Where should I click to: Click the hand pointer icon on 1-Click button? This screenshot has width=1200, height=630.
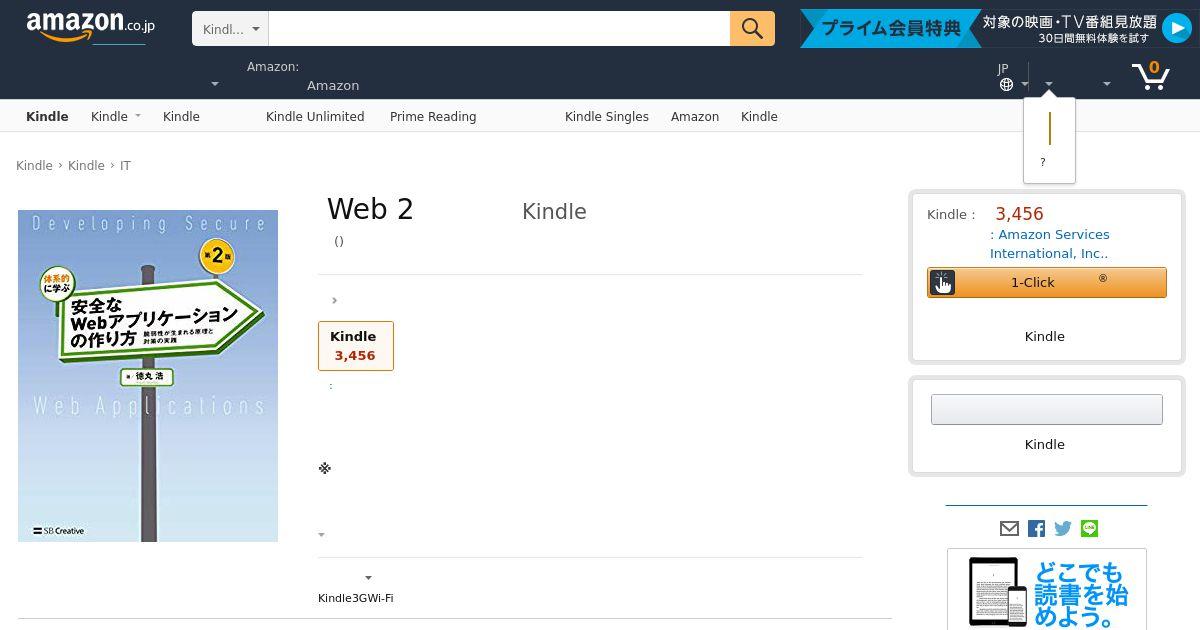coord(941,283)
